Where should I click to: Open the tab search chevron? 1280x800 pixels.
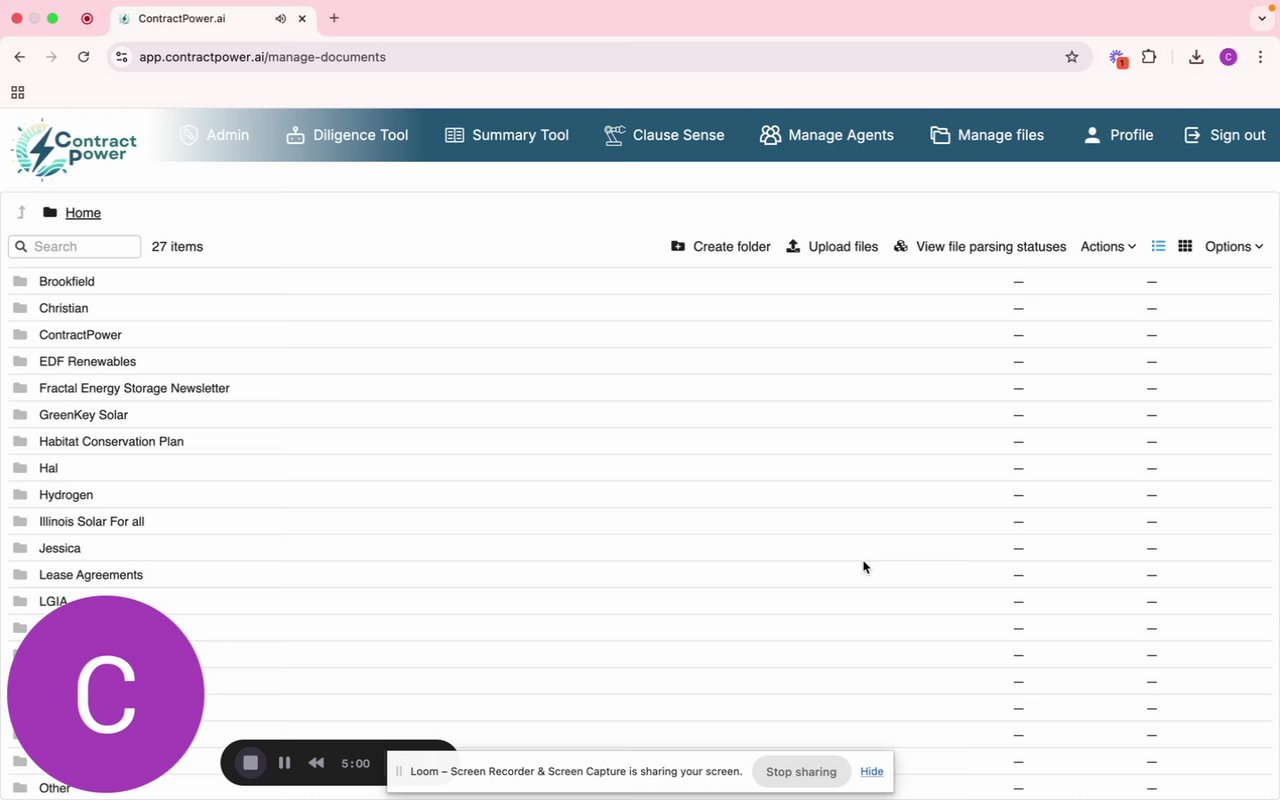(1262, 18)
